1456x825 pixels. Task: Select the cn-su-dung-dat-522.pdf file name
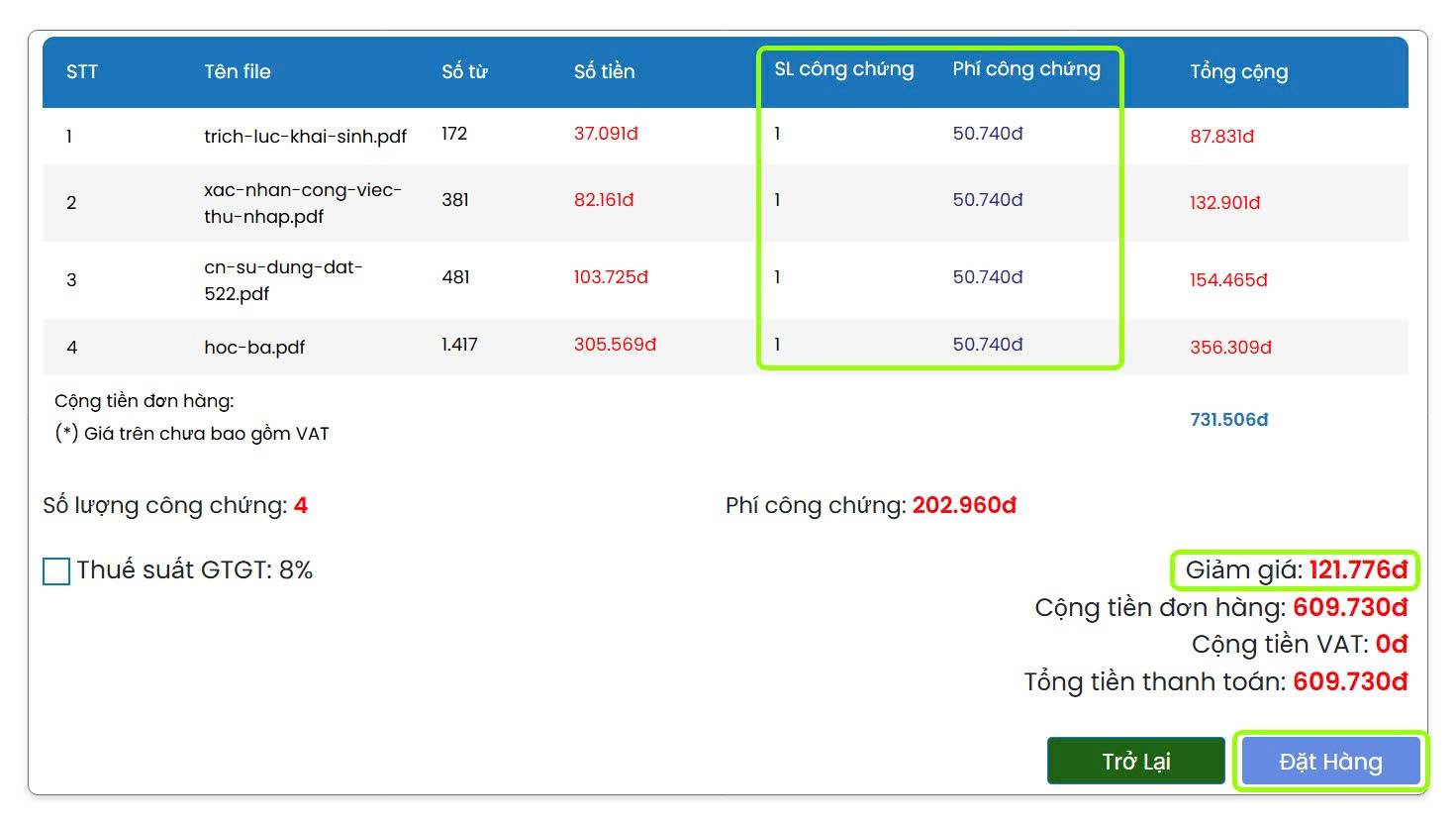point(283,280)
